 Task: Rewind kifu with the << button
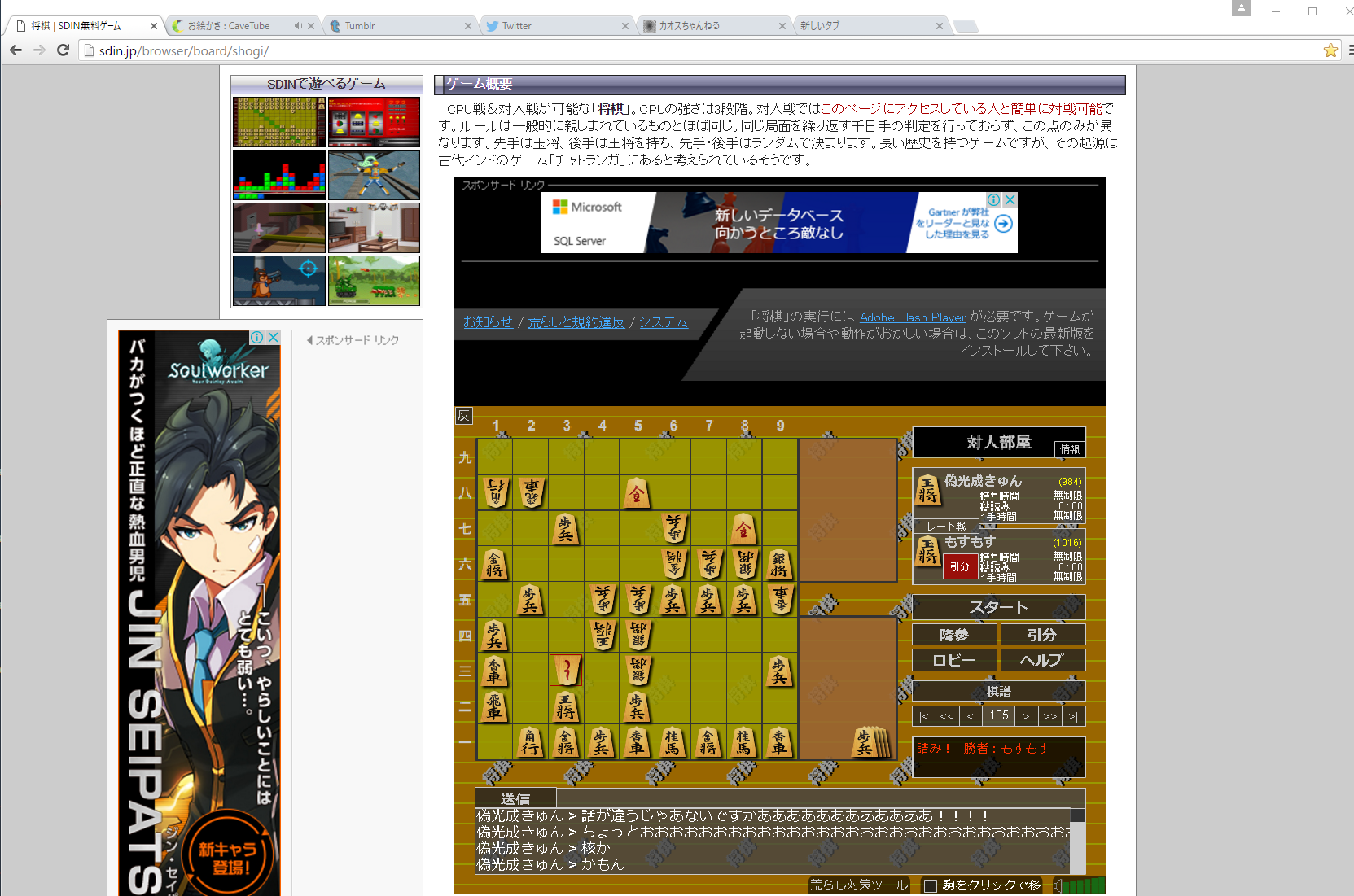(947, 716)
